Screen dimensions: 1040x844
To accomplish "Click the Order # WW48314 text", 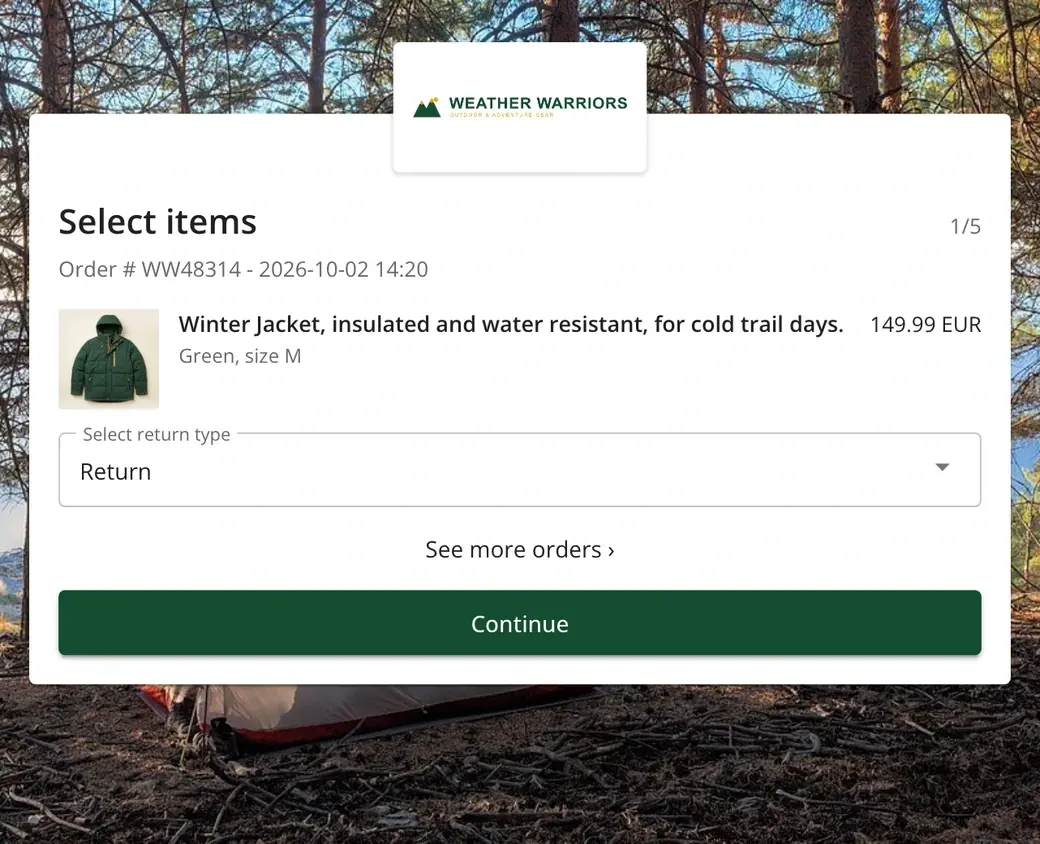I will (x=150, y=269).
